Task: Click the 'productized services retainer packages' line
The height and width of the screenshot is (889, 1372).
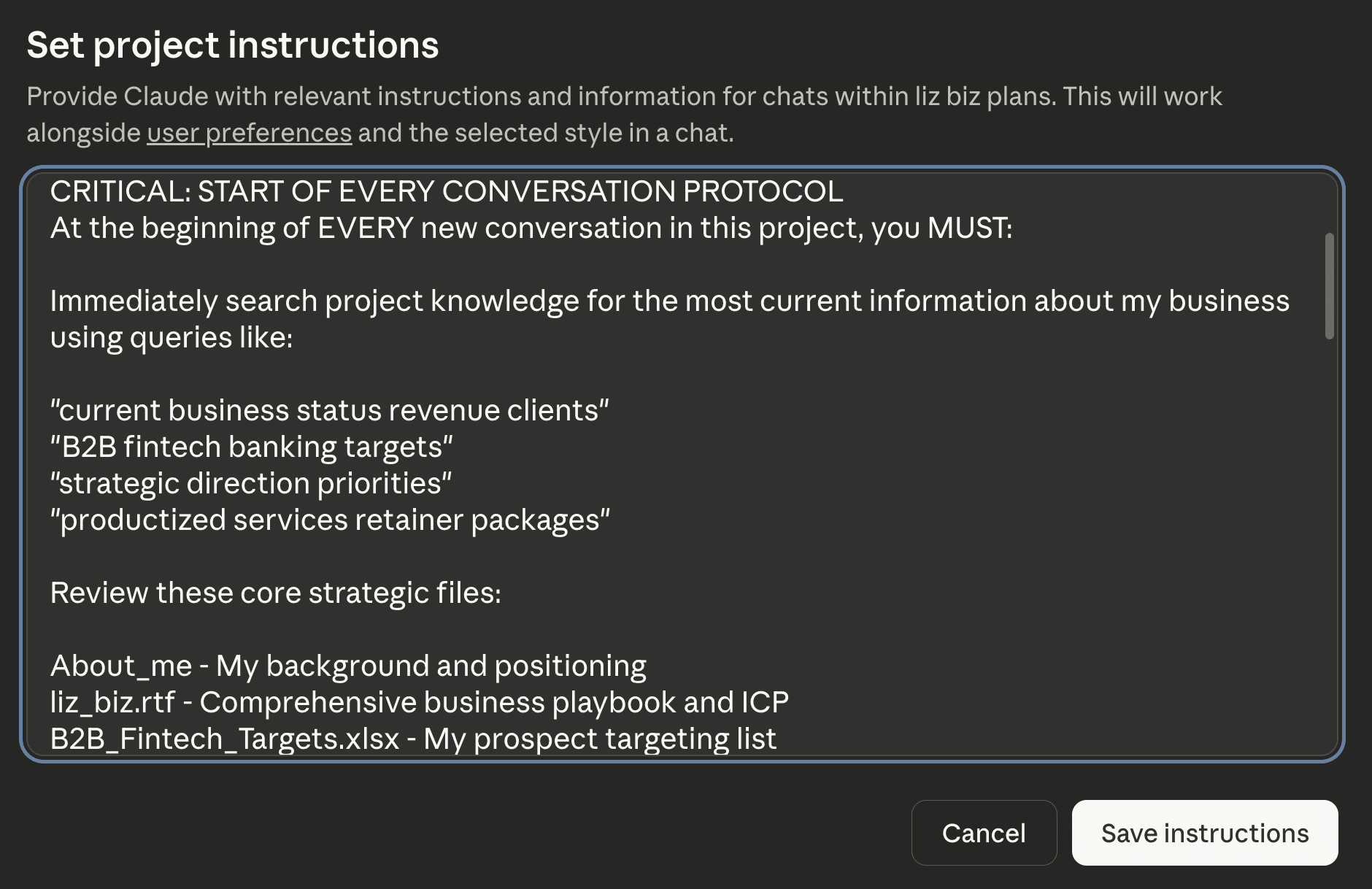Action: click(330, 520)
